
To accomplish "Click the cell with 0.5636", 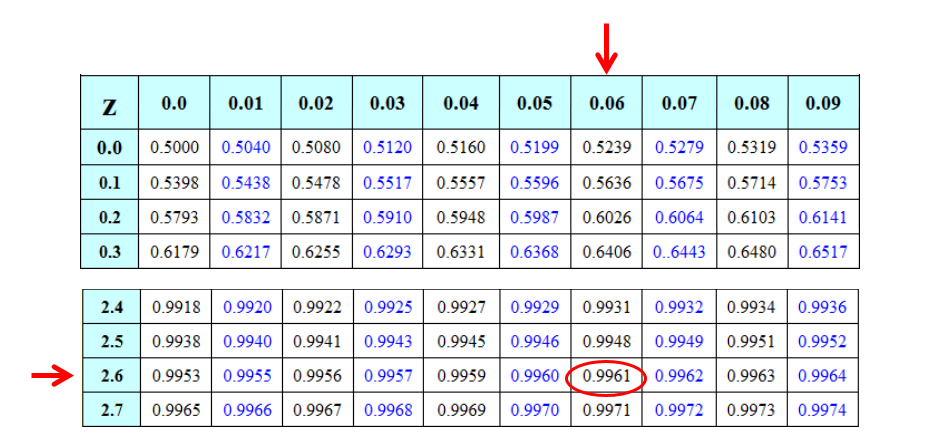I will point(607,183).
